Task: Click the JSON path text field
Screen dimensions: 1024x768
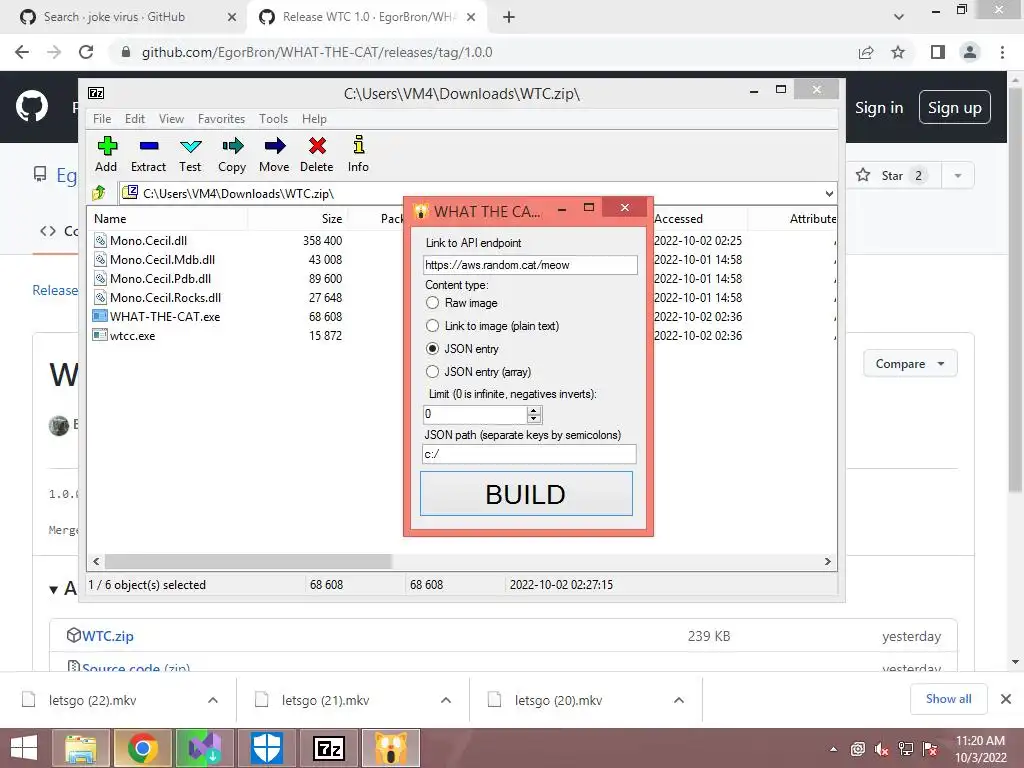Action: [x=529, y=454]
